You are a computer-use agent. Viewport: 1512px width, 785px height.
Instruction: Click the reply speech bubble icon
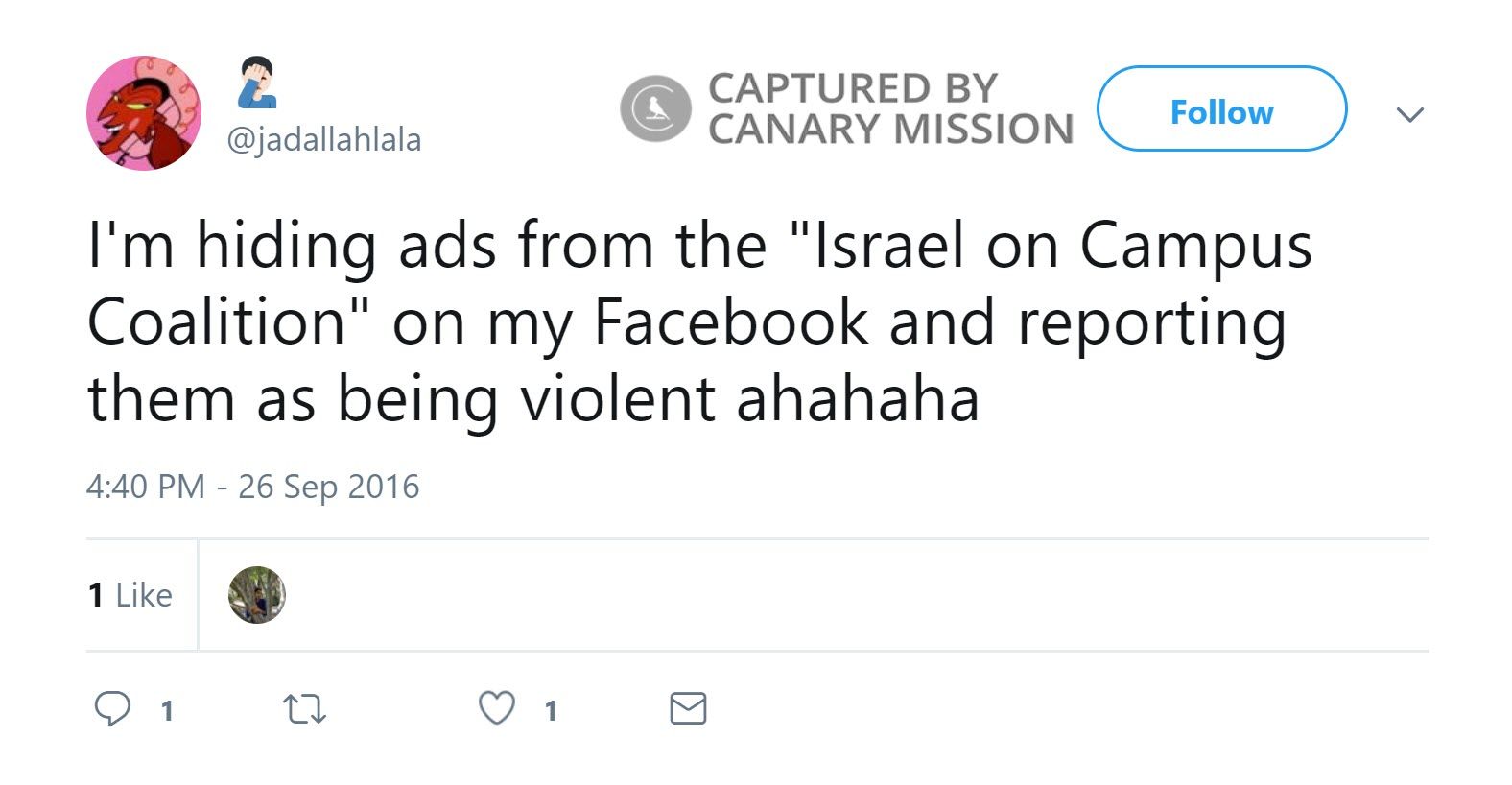coord(113,709)
